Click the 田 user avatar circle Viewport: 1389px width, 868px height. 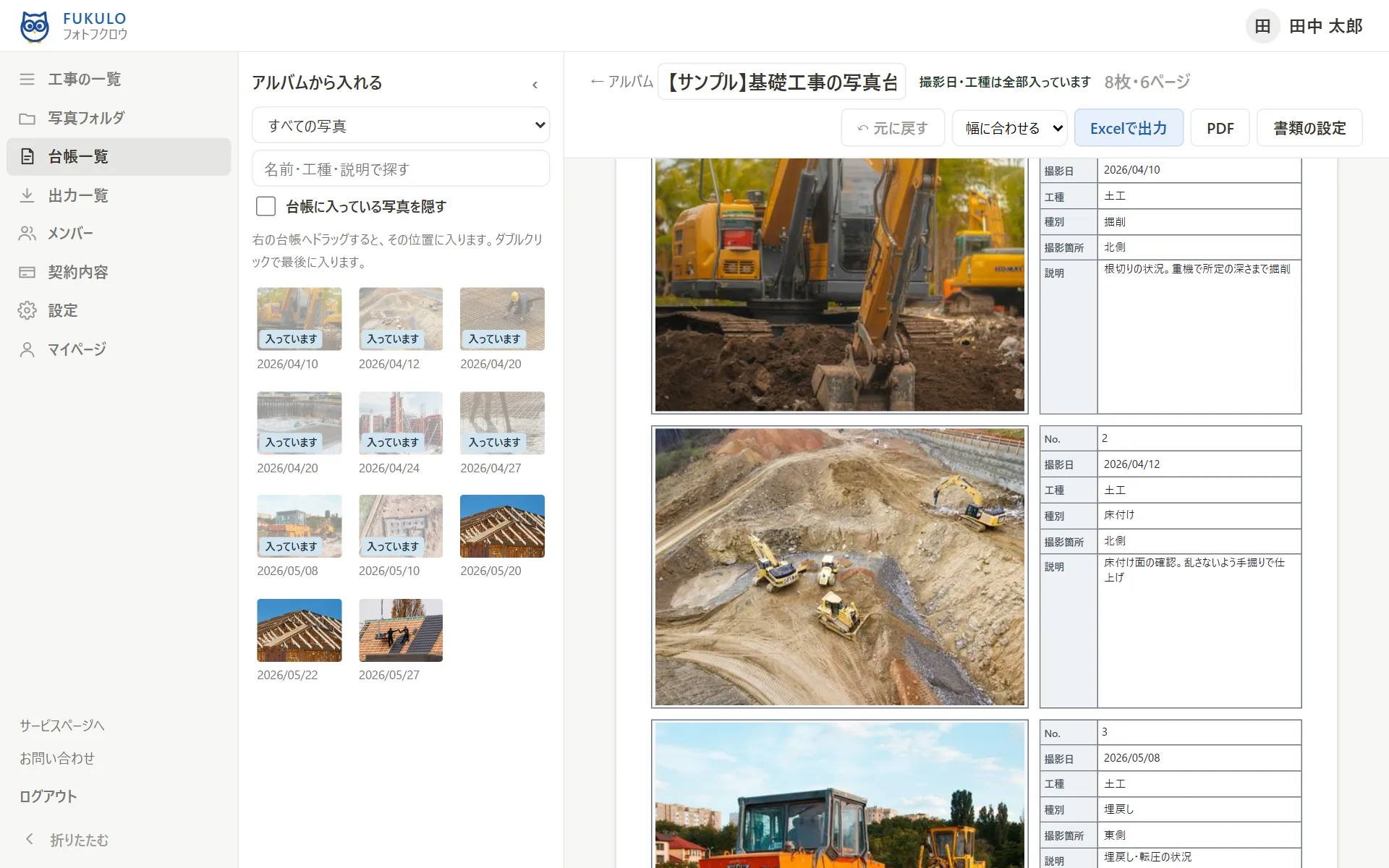click(x=1262, y=26)
